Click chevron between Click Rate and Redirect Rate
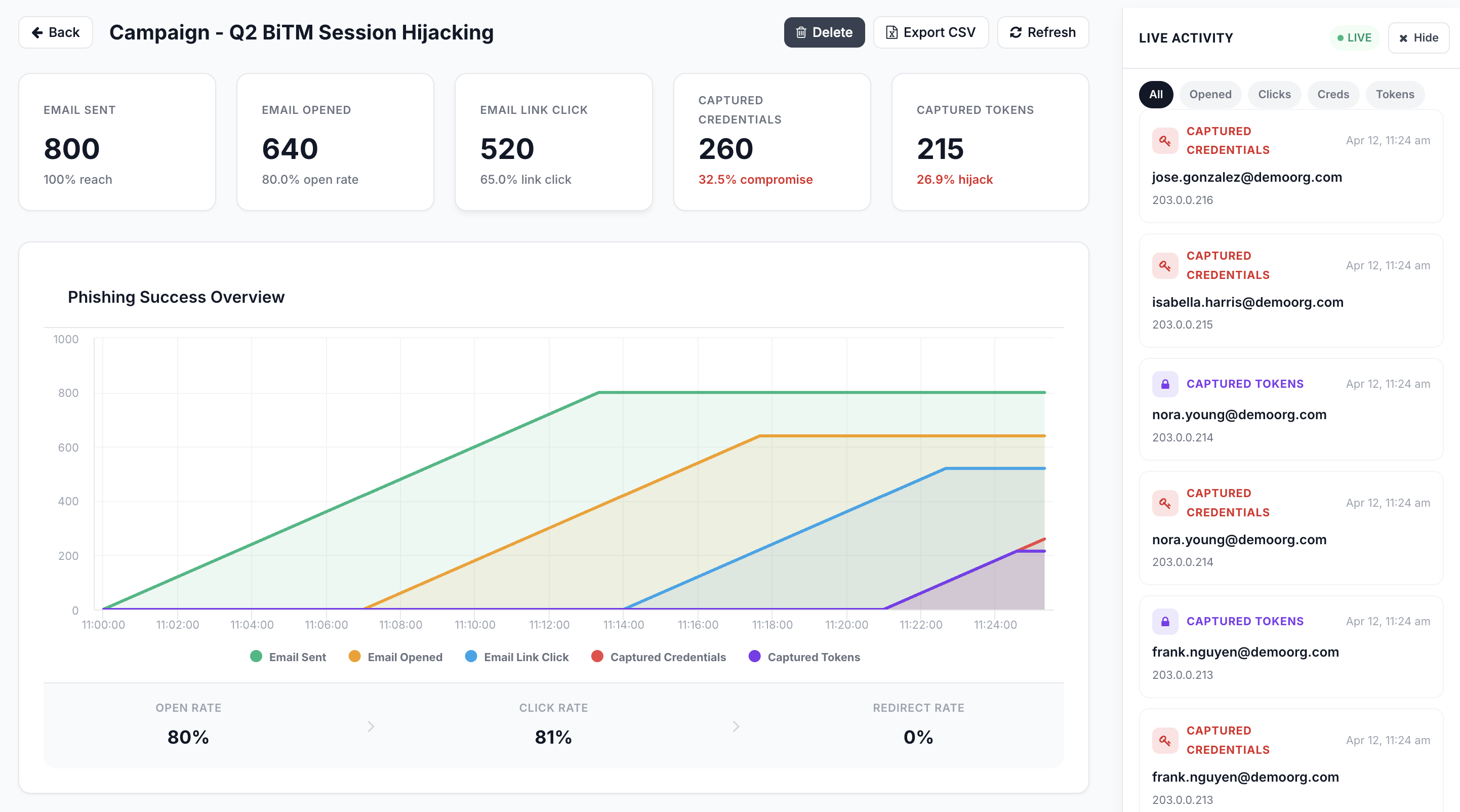The height and width of the screenshot is (812, 1460). pos(736,726)
